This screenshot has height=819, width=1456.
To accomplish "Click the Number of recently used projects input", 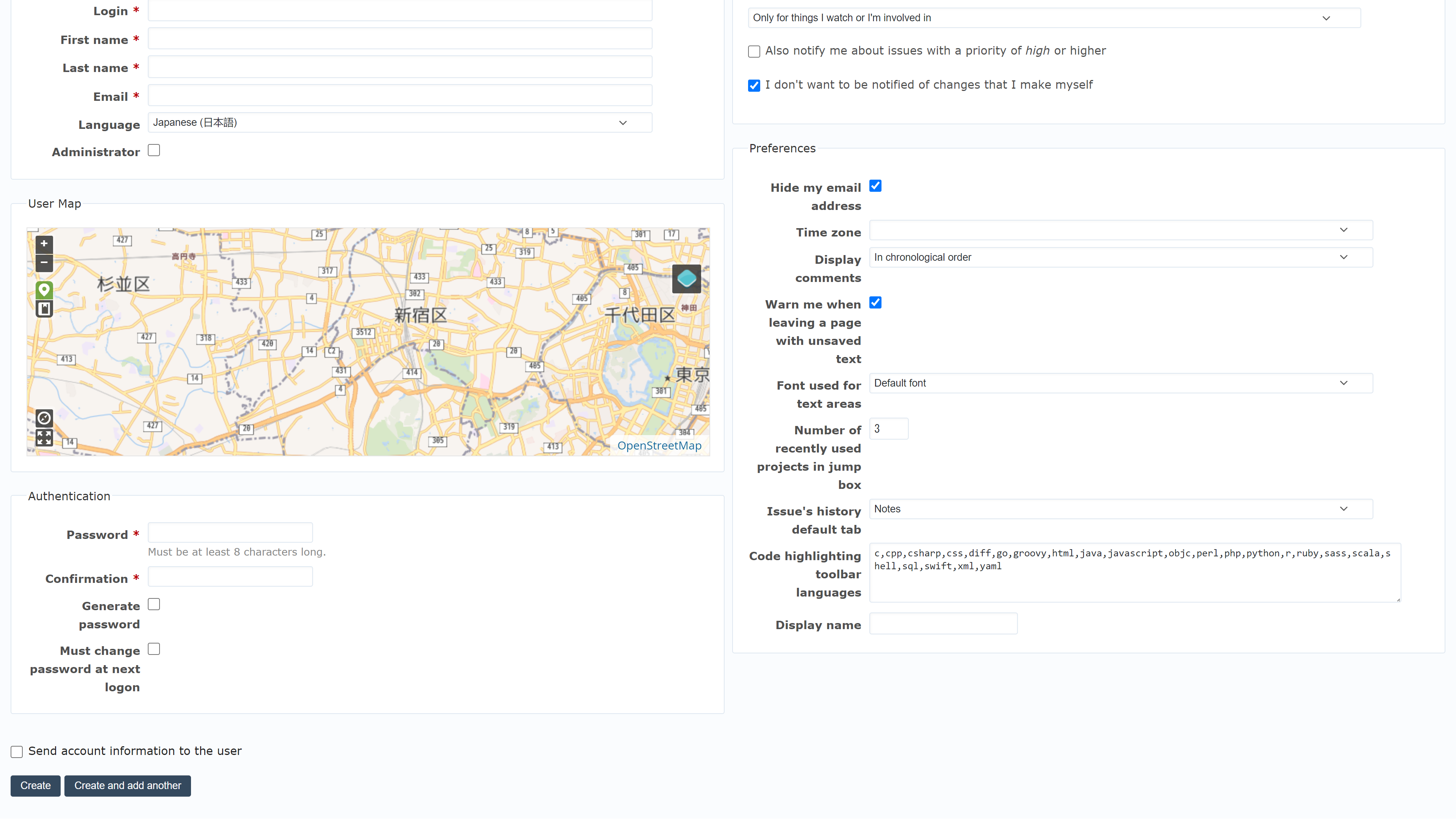I will (887, 429).
